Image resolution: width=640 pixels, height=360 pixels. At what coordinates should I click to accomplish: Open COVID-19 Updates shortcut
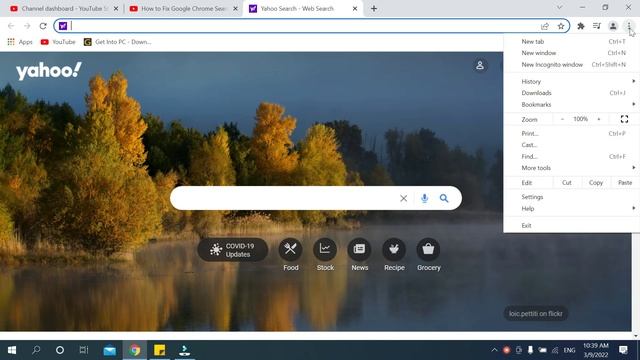(233, 250)
